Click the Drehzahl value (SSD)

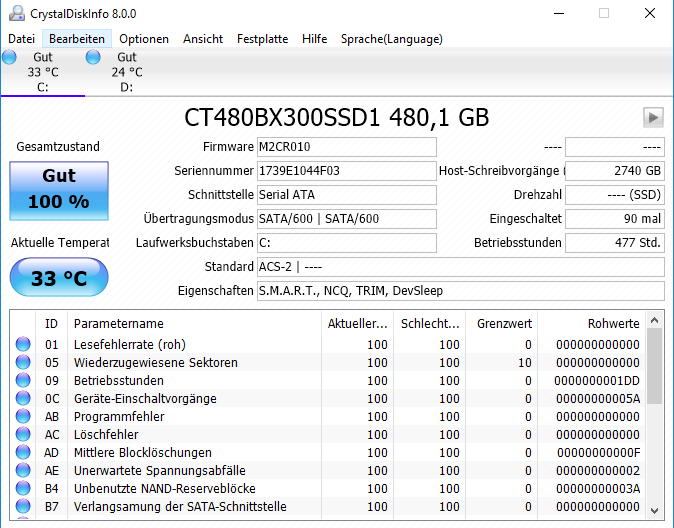click(x=615, y=195)
